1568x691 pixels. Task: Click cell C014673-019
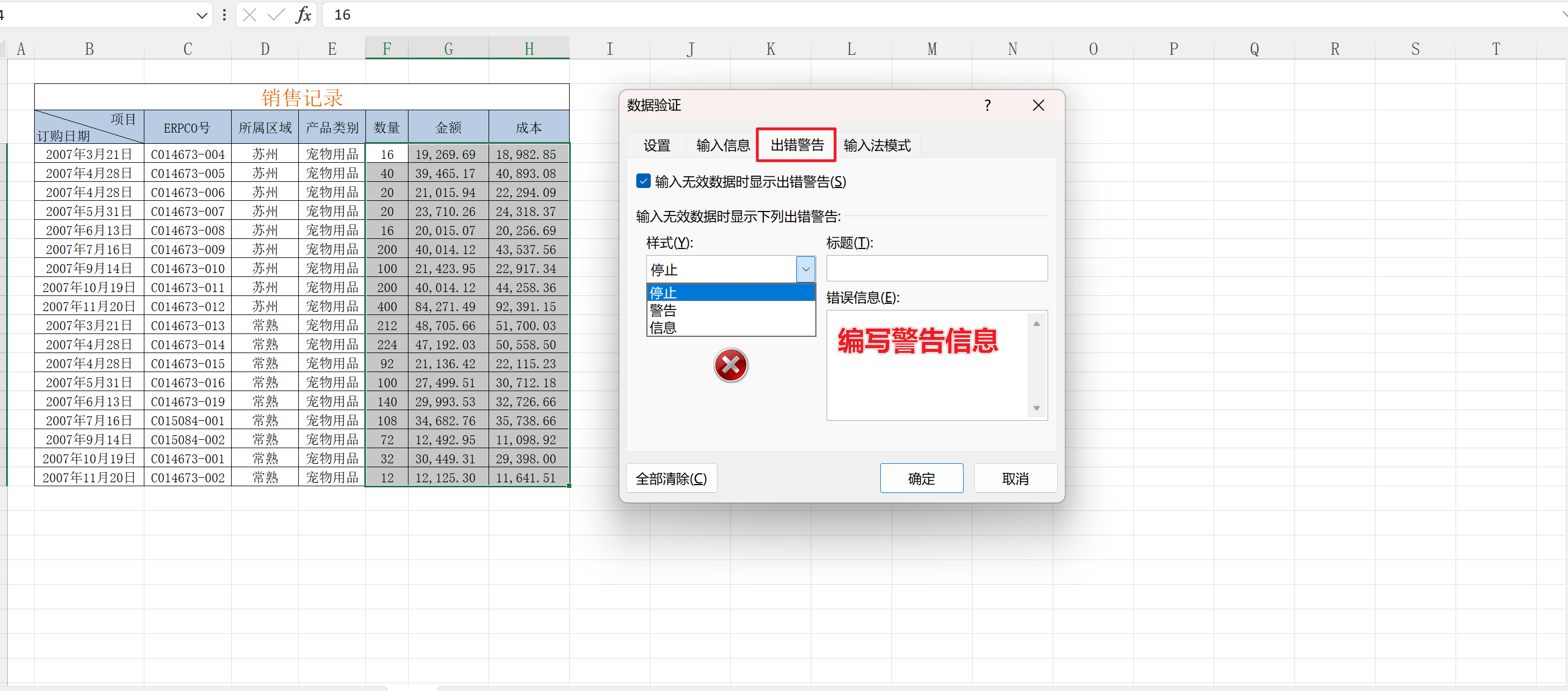(x=187, y=401)
